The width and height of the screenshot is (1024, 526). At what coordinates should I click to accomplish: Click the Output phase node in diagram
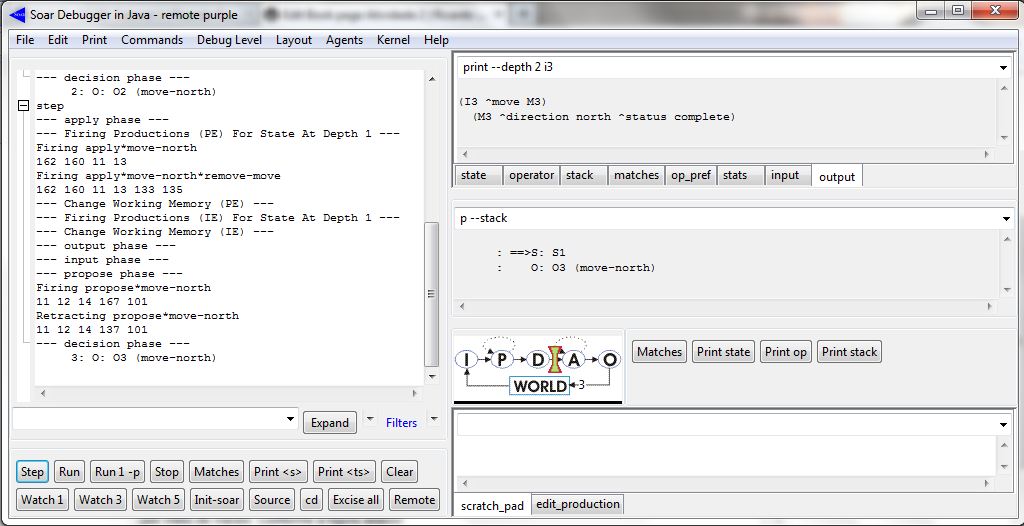click(x=609, y=359)
